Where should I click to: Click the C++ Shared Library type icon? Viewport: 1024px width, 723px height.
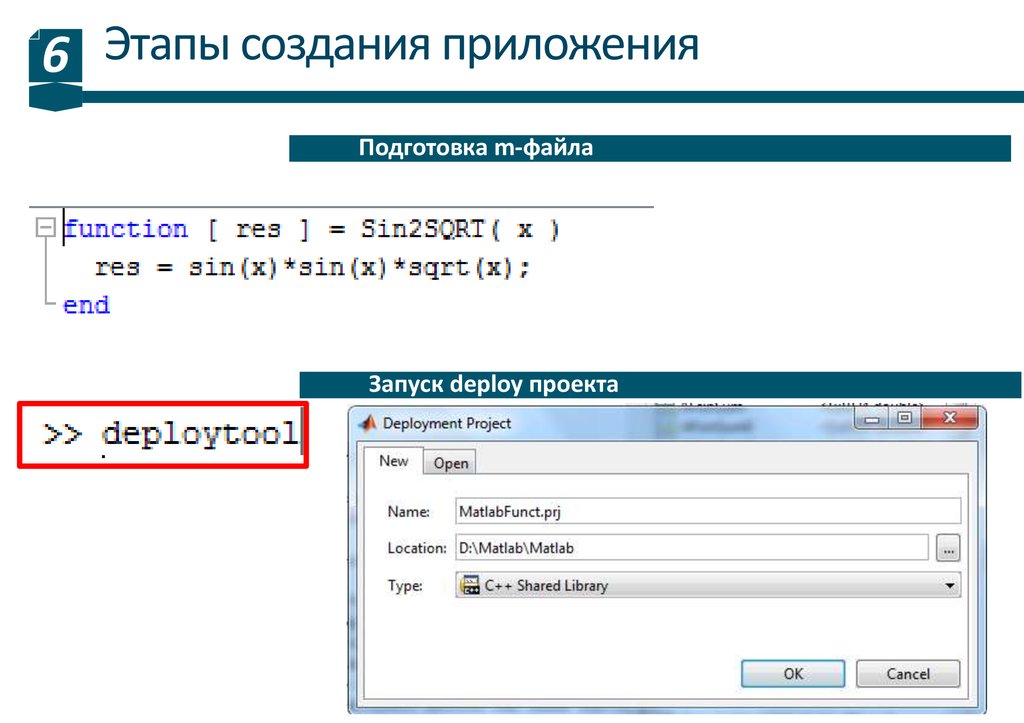468,586
